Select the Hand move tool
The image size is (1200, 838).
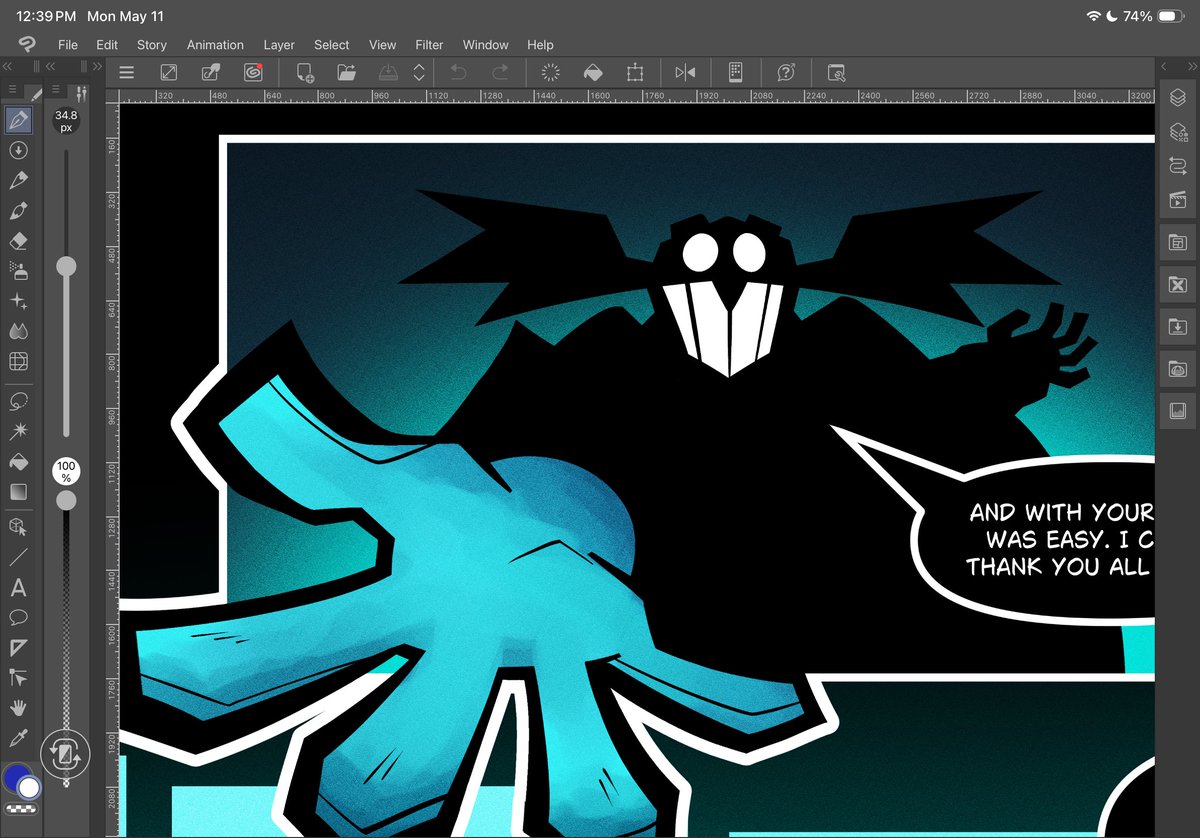tap(18, 708)
